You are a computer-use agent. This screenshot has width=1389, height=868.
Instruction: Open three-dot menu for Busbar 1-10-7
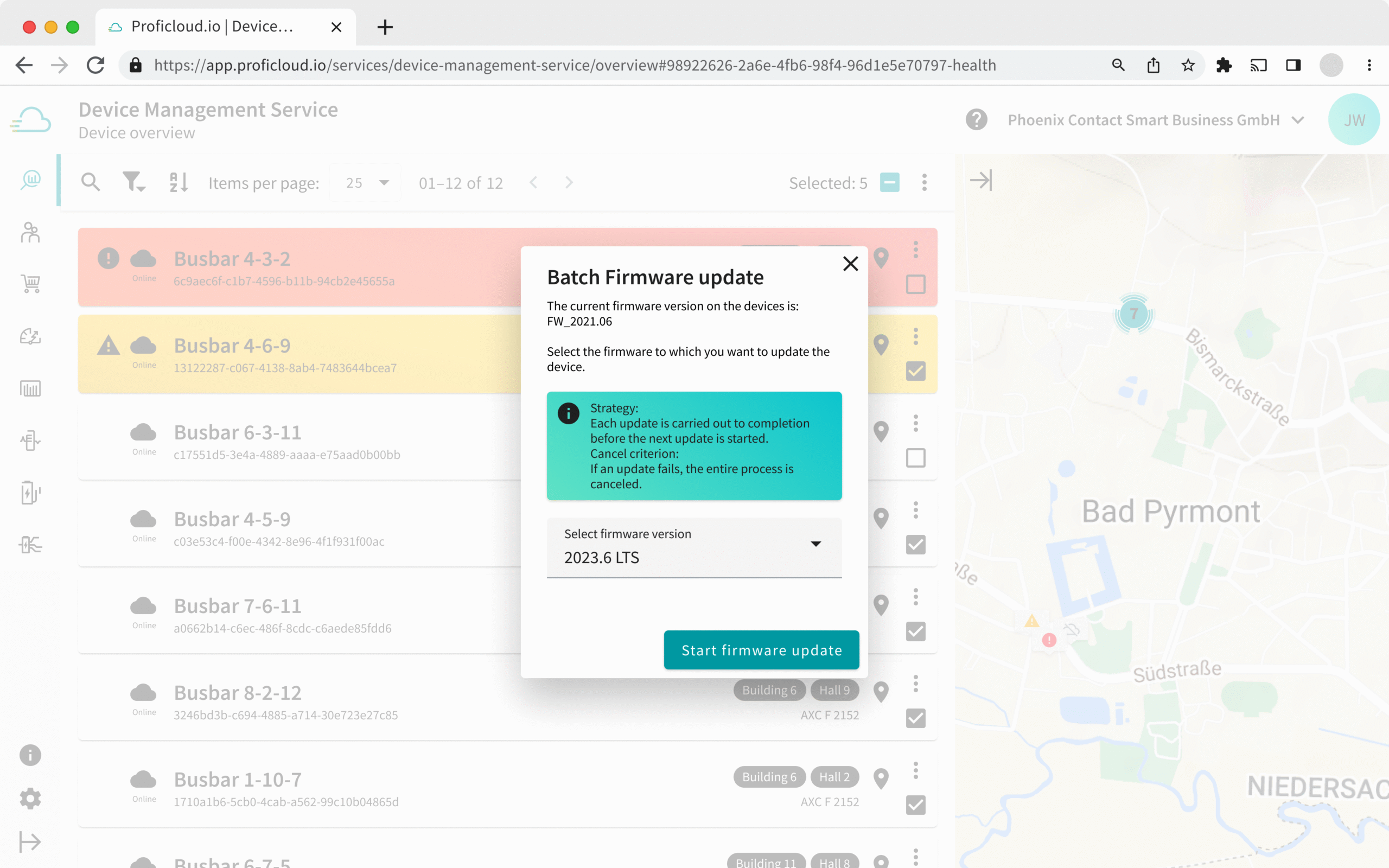click(x=915, y=770)
